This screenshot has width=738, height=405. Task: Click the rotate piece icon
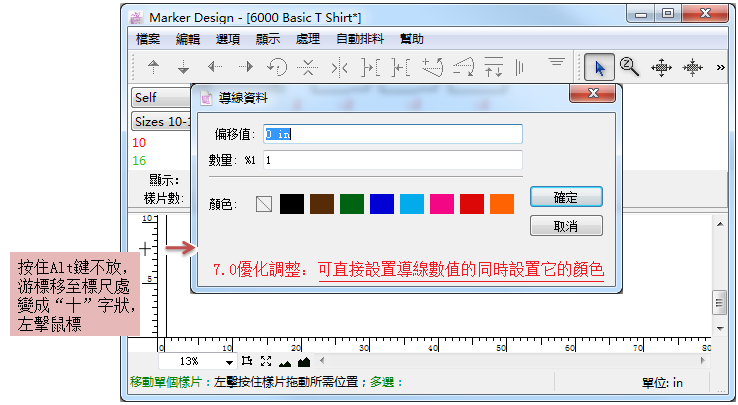(277, 68)
